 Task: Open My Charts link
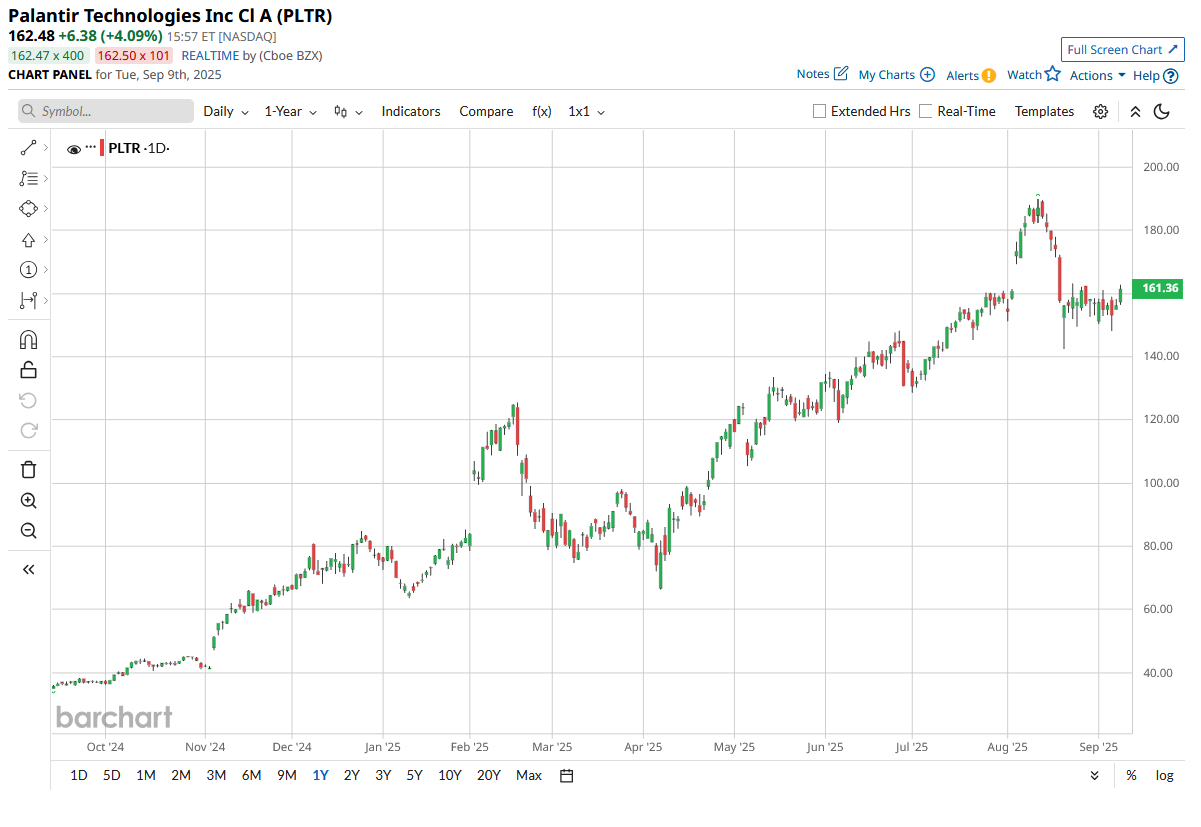coord(896,75)
